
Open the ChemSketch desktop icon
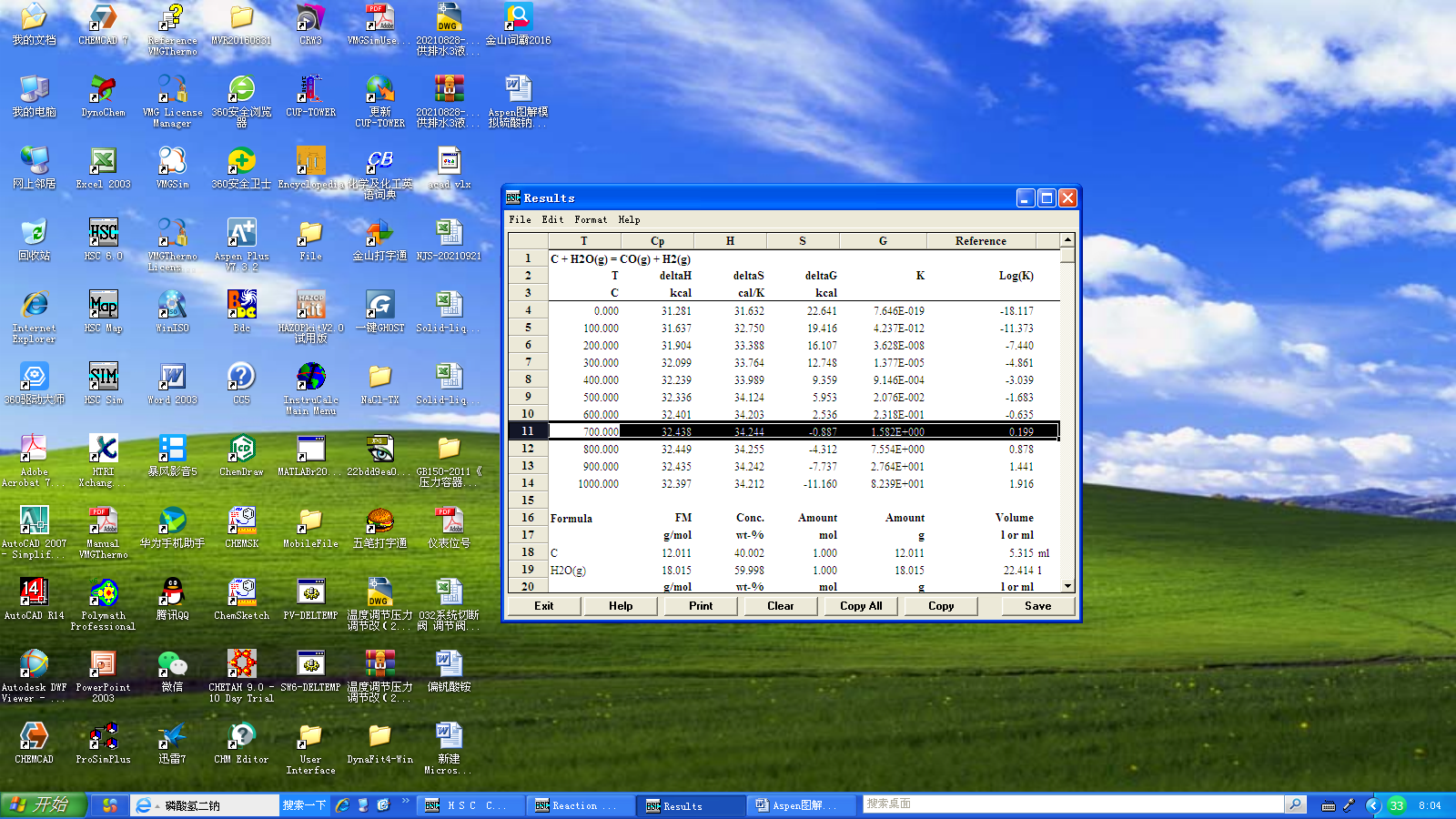click(241, 599)
